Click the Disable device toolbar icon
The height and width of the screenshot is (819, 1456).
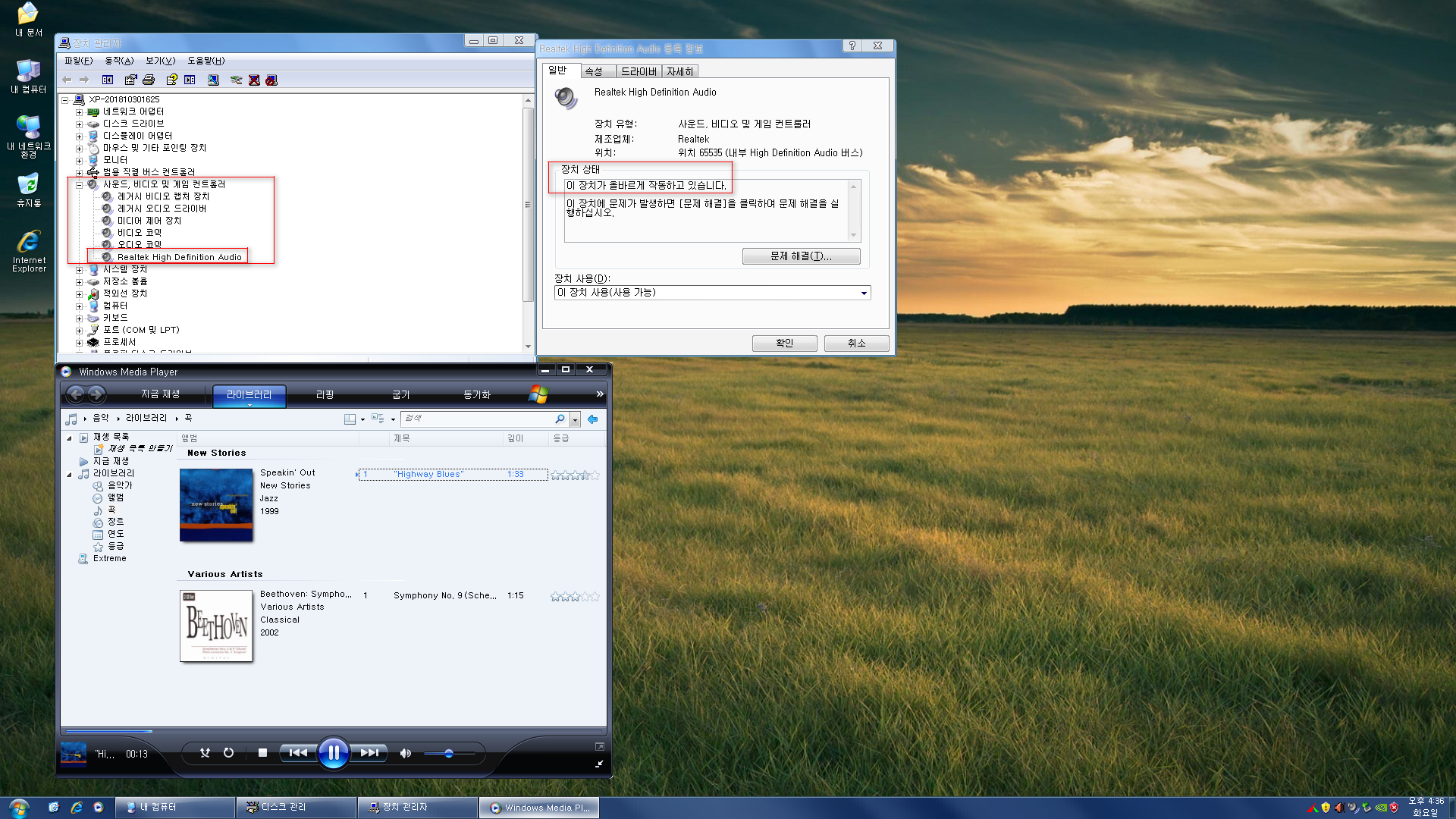tap(271, 80)
